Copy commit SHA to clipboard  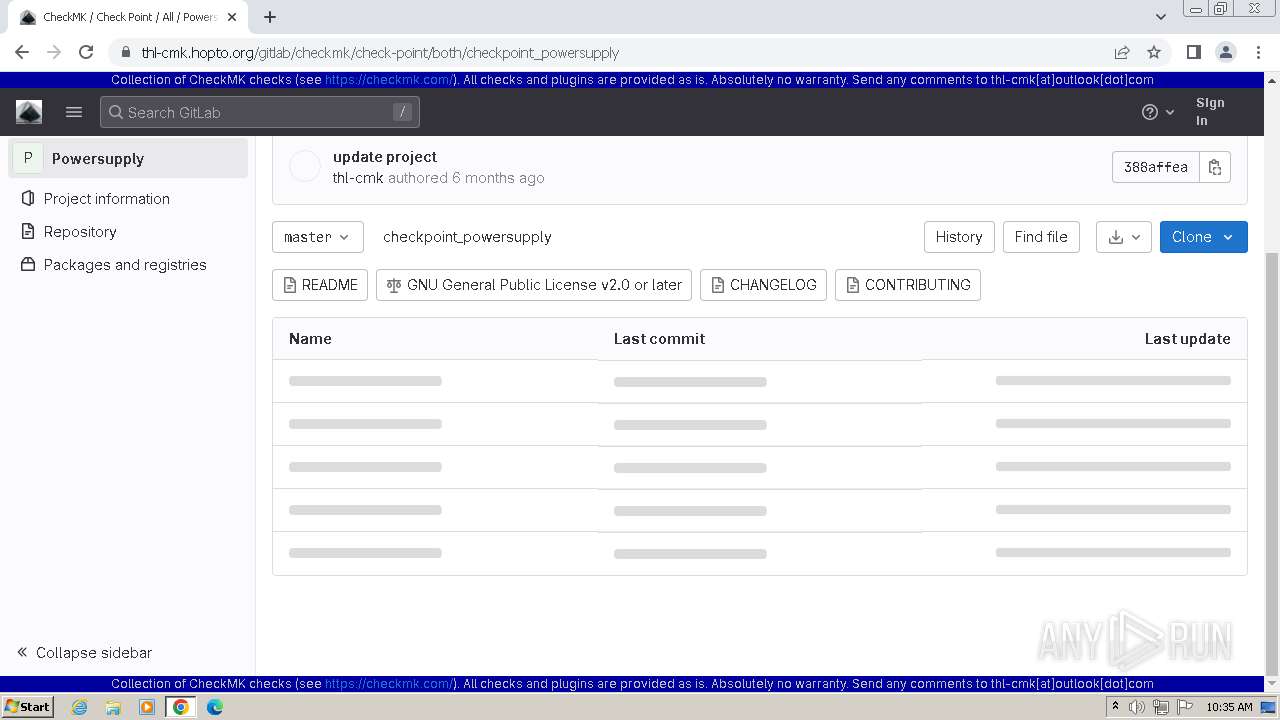[x=1215, y=167]
